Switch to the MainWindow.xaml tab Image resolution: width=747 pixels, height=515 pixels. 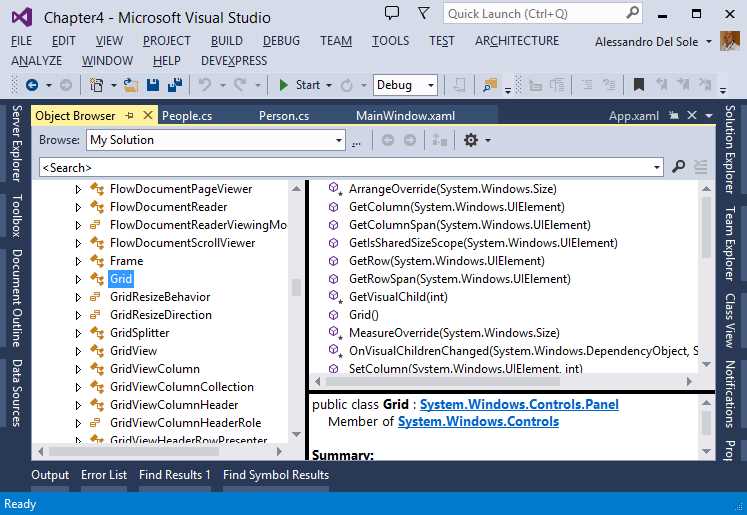[405, 116]
